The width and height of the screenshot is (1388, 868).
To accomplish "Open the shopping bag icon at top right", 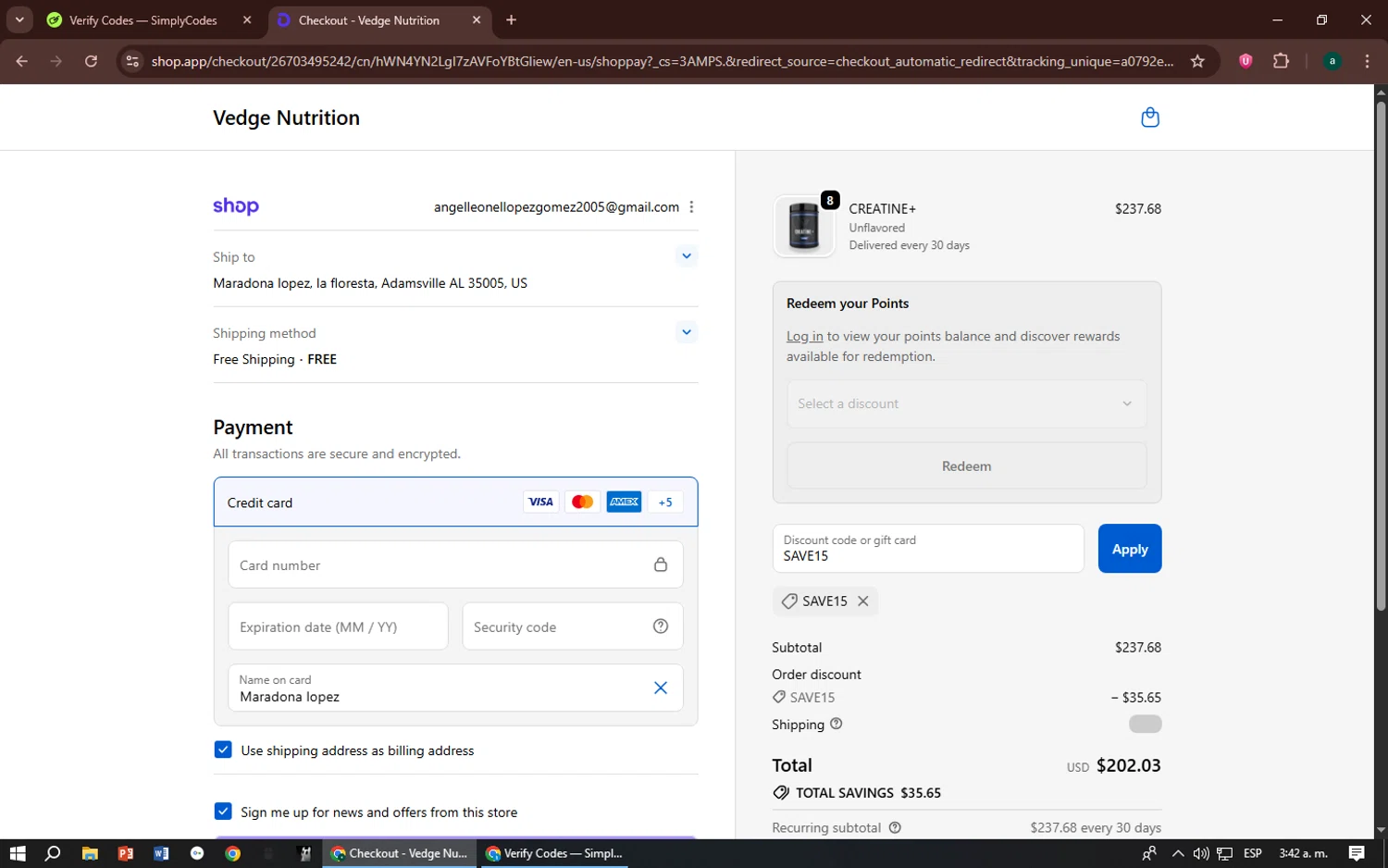I will 1150,118.
